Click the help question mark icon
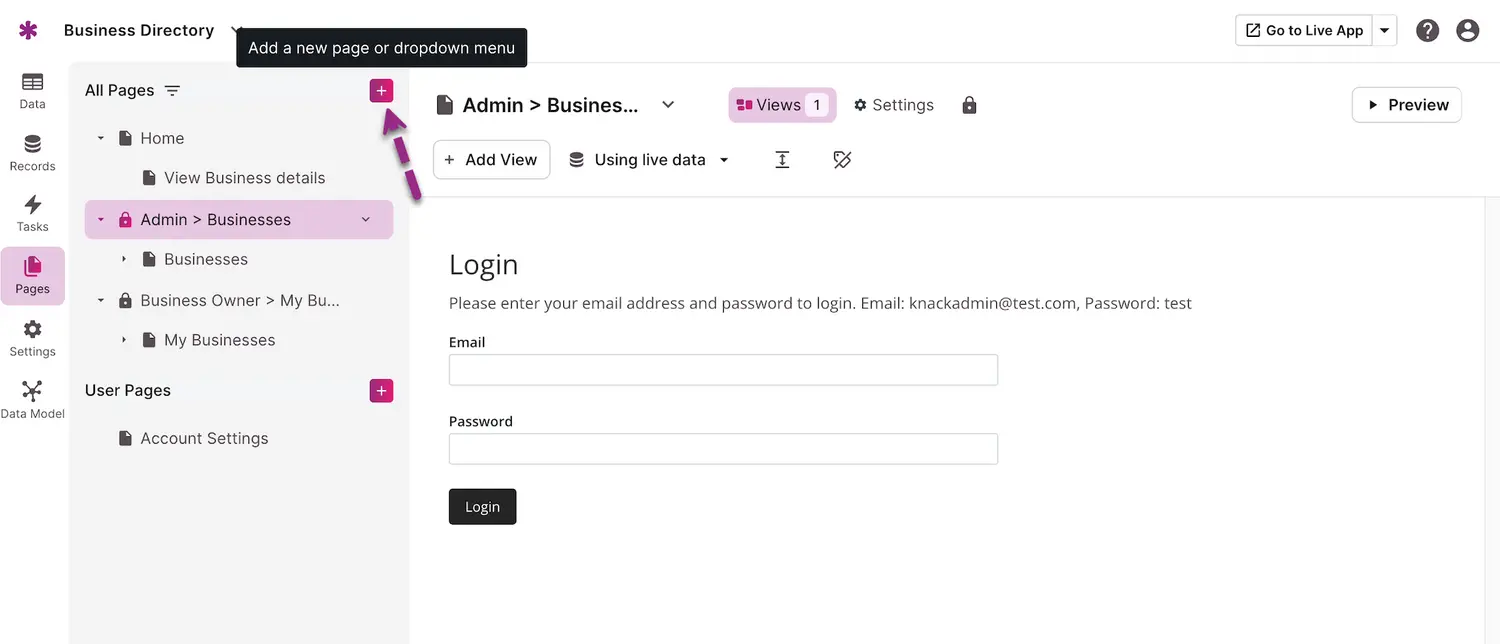The image size is (1500, 644). pyautogui.click(x=1427, y=31)
